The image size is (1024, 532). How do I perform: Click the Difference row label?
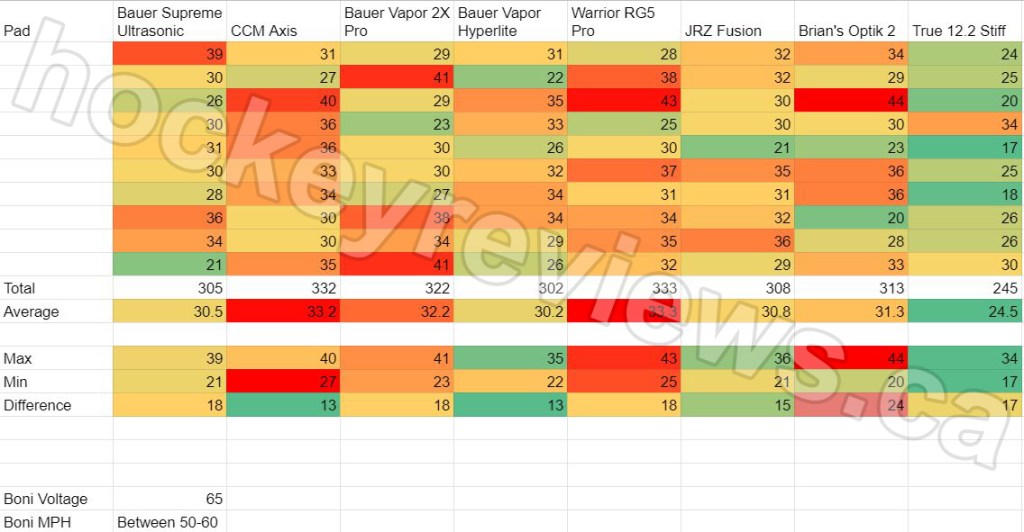(37, 405)
